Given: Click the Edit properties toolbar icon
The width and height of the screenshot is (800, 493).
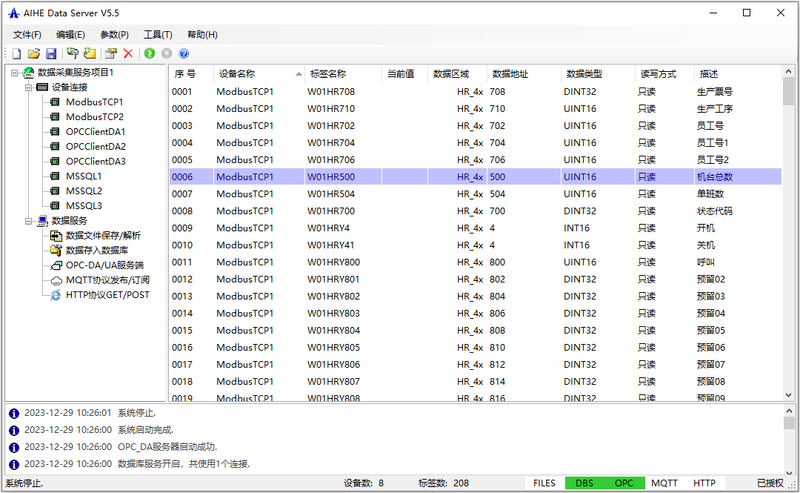Looking at the screenshot, I should click(111, 54).
